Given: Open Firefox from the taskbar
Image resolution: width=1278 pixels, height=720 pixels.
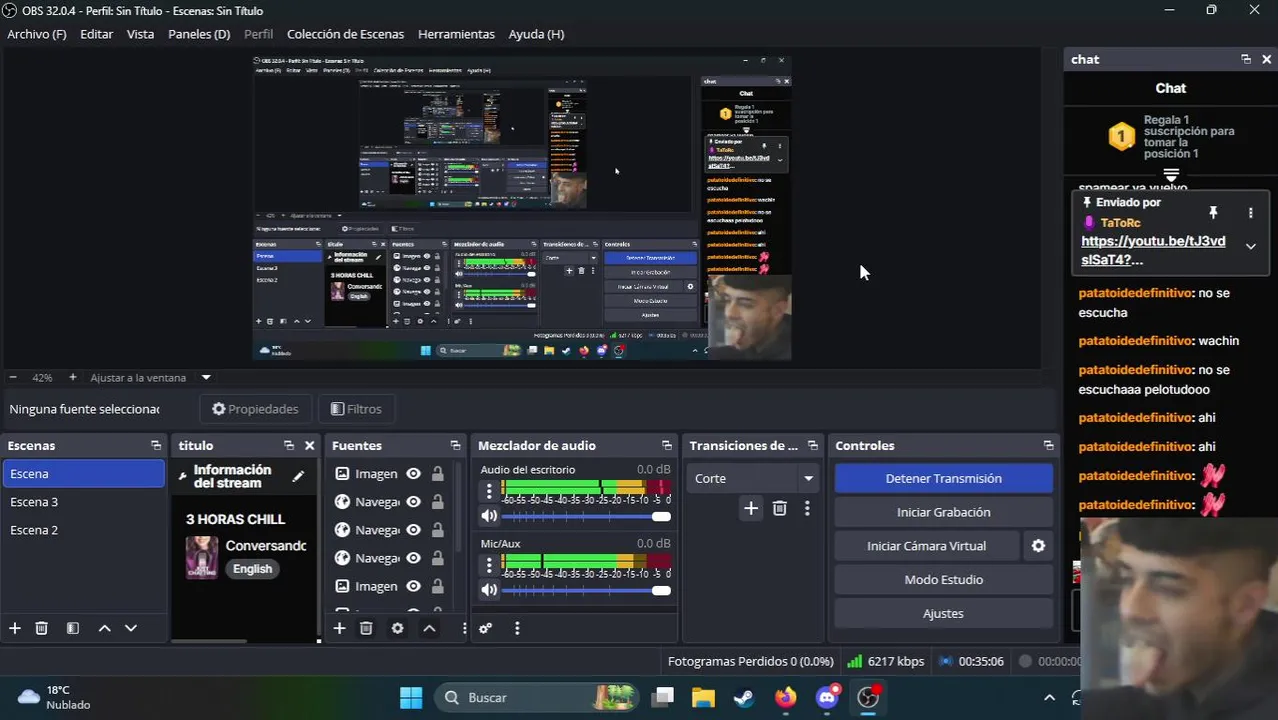Looking at the screenshot, I should [x=786, y=697].
